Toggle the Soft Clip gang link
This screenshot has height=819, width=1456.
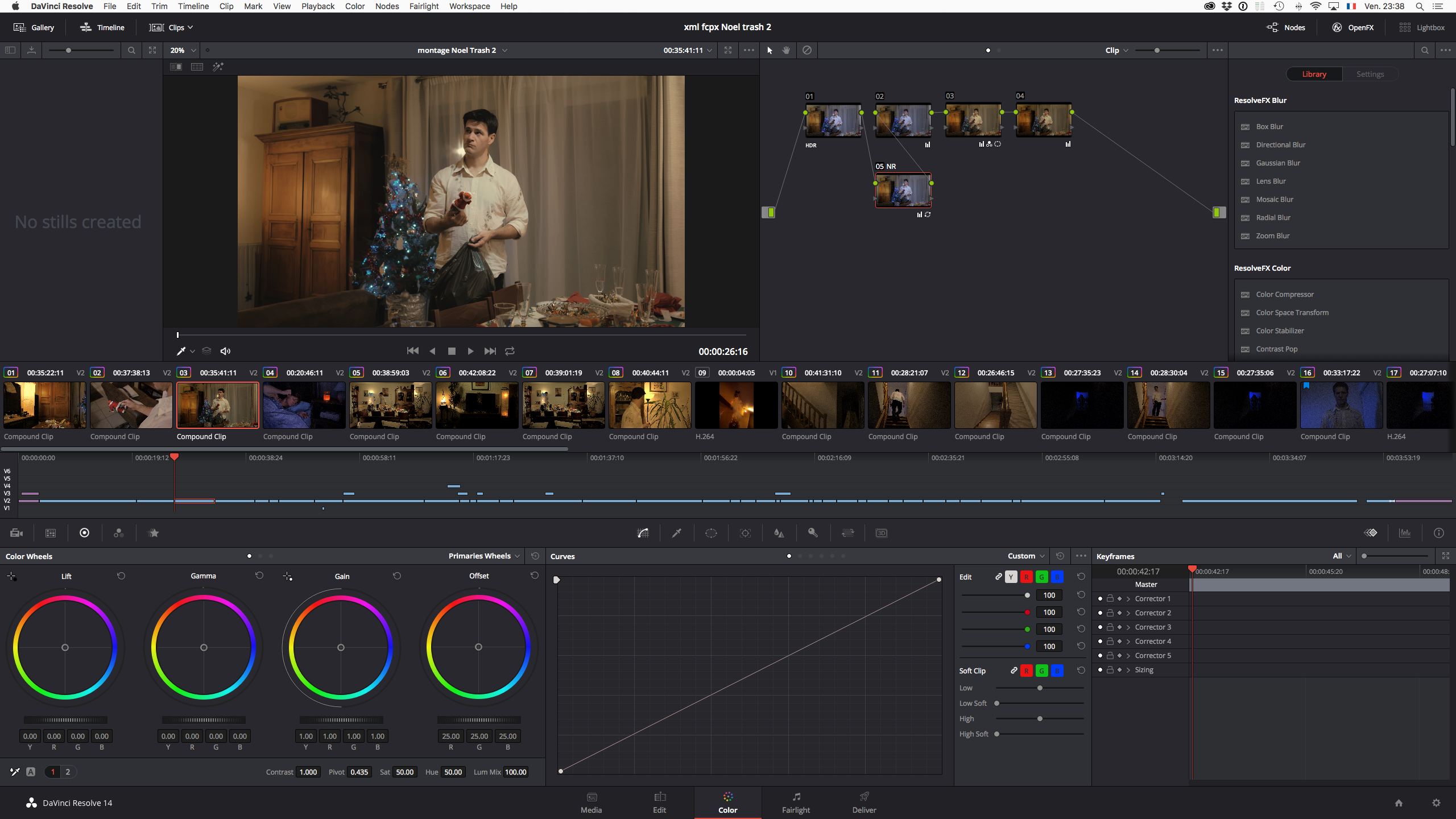(x=1014, y=671)
